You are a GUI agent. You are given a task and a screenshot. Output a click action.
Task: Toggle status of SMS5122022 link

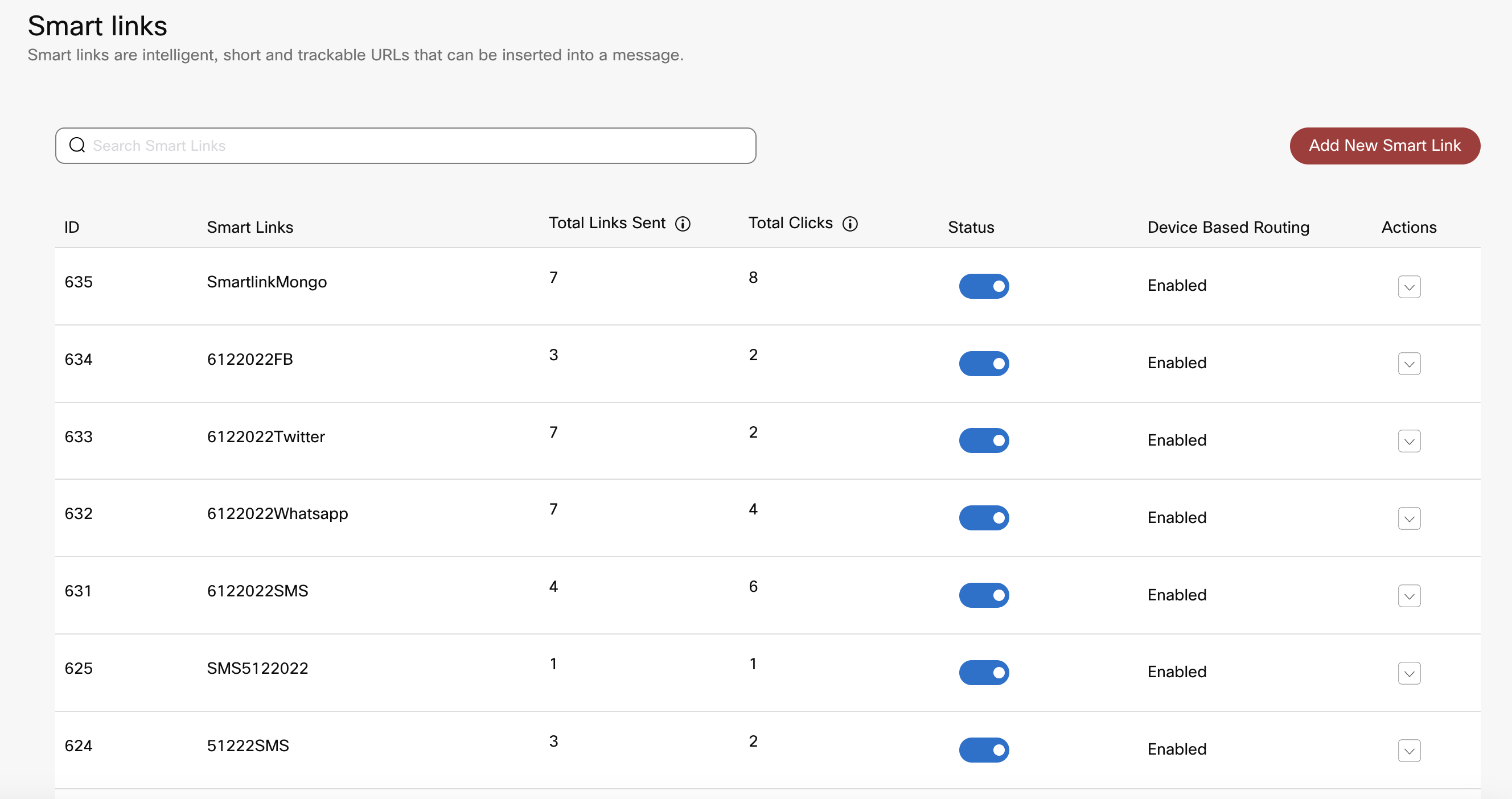[984, 672]
